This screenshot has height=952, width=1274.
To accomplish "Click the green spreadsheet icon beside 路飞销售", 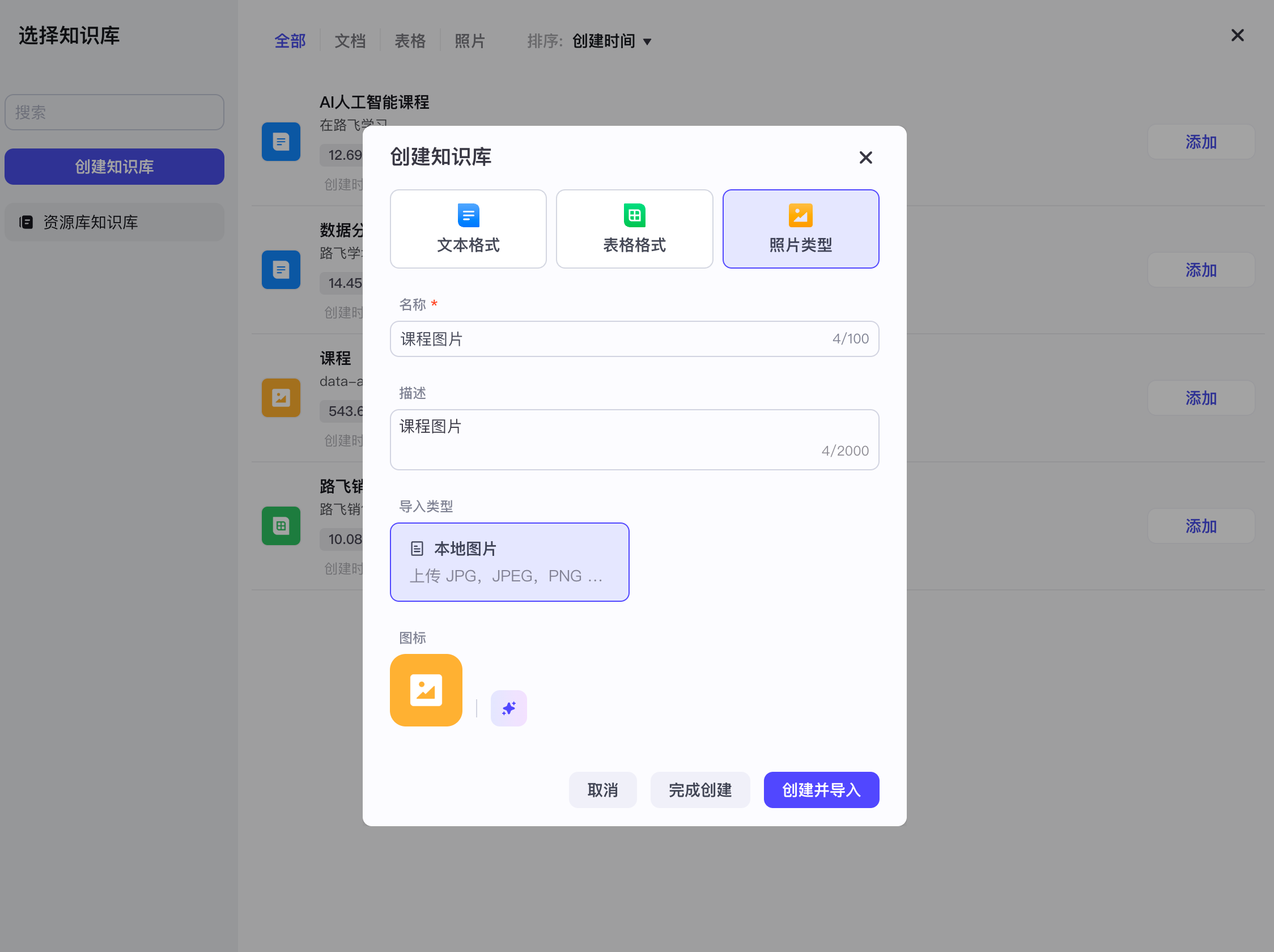I will click(x=281, y=525).
